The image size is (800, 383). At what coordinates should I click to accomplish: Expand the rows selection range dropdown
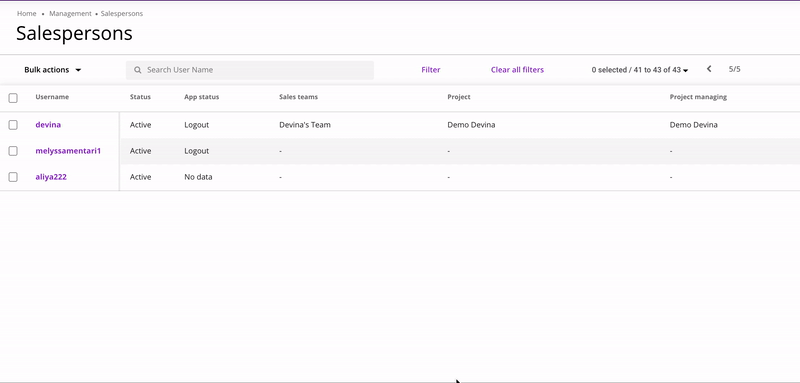640,70
